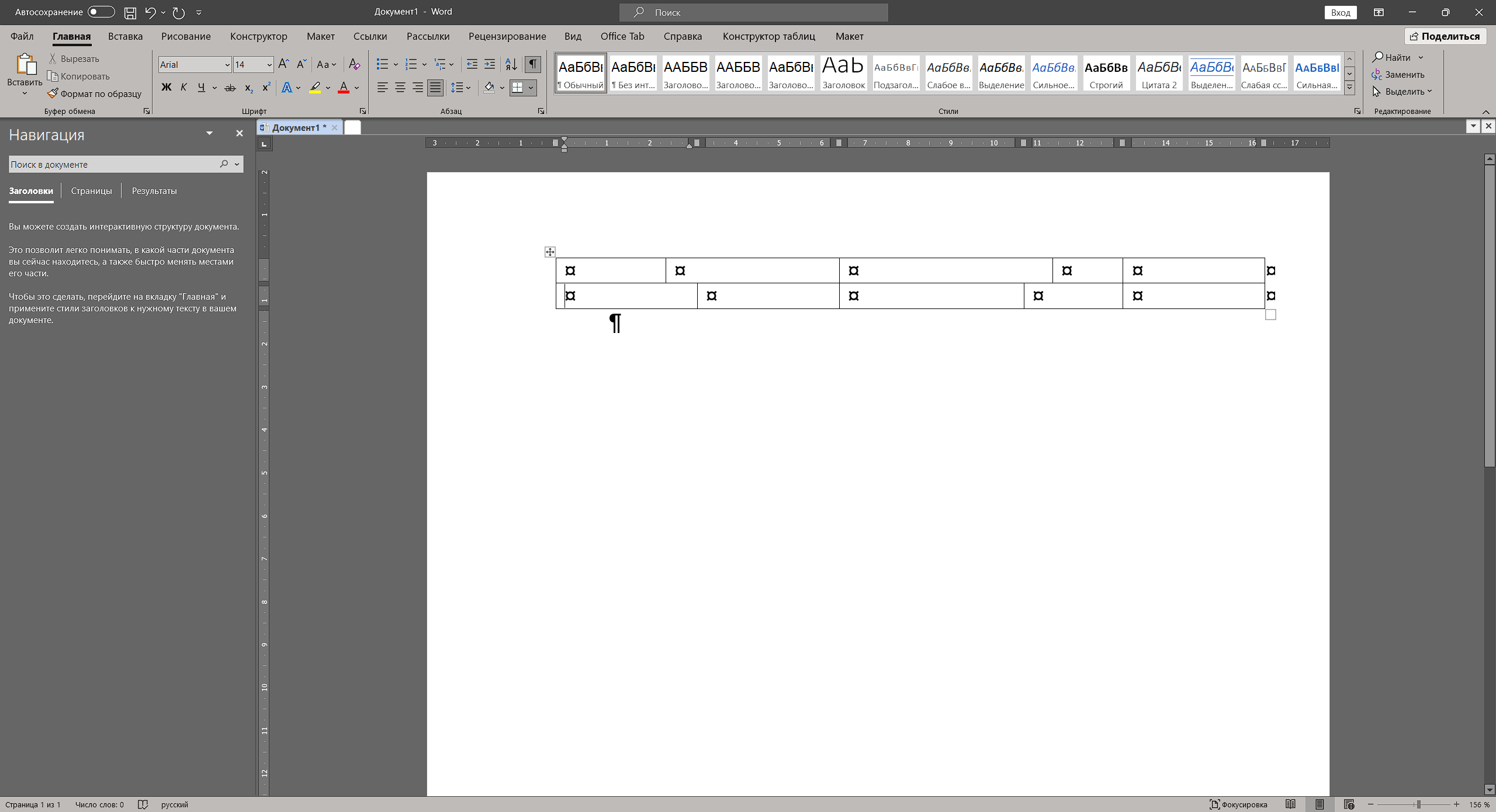
Task: Click the save diskette icon
Action: click(x=130, y=12)
